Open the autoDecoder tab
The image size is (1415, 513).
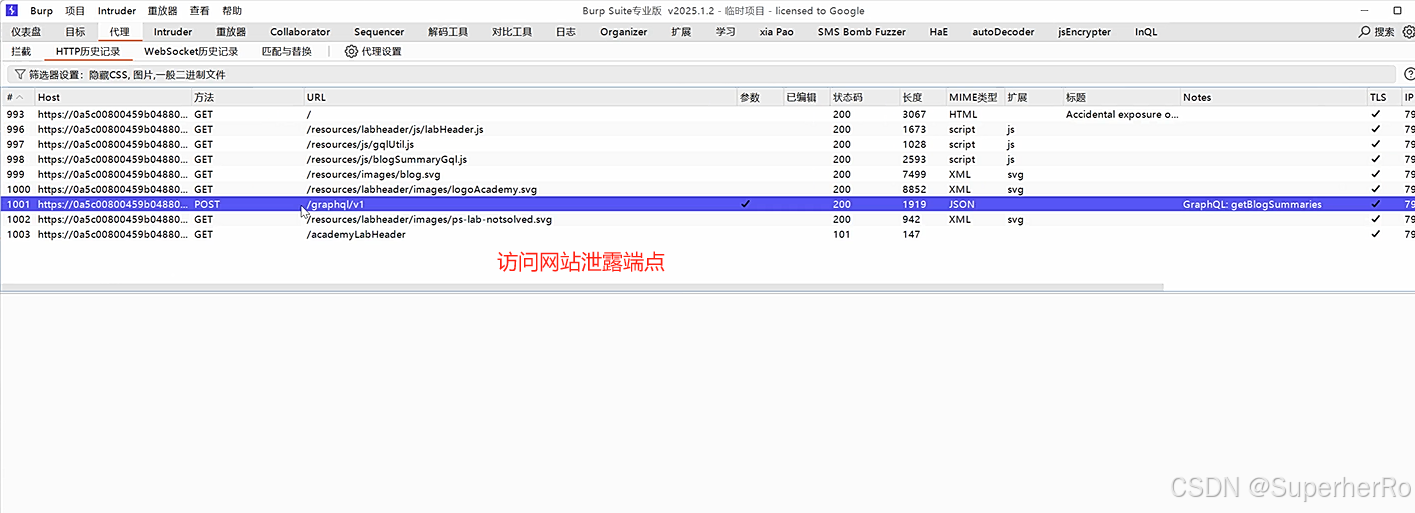(x=1003, y=32)
